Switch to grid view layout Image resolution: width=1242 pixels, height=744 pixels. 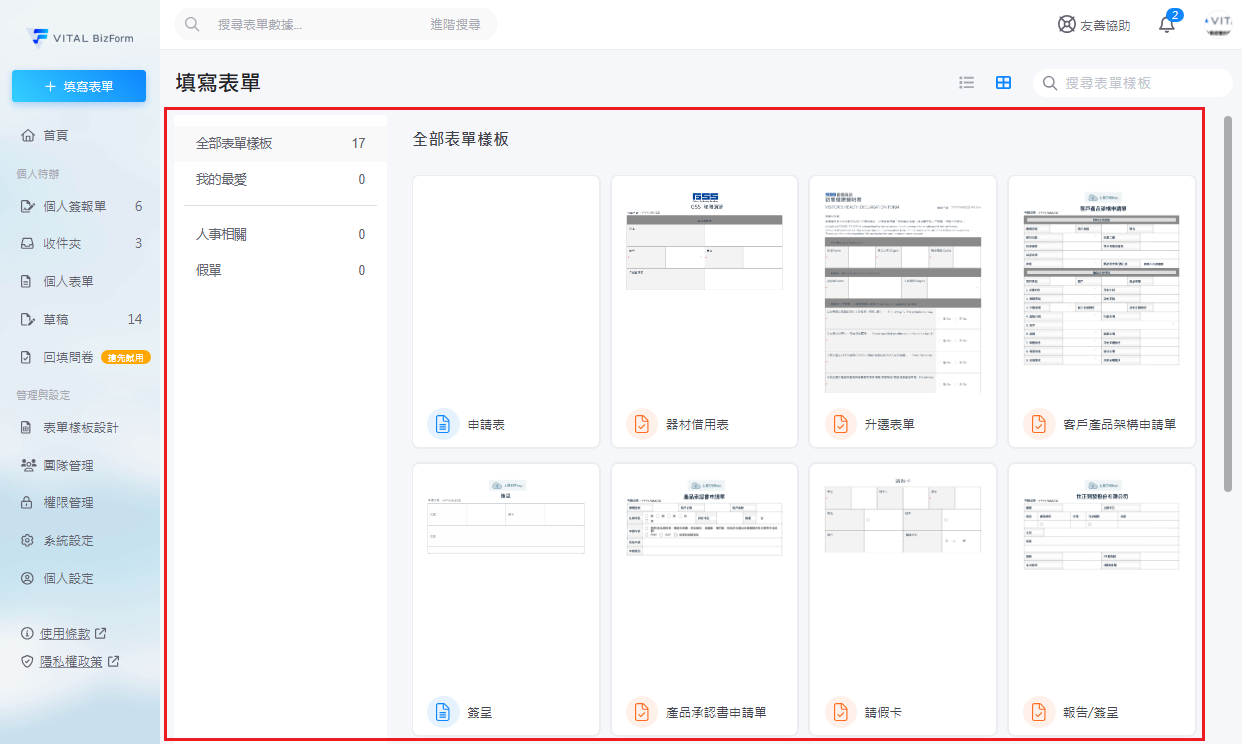coord(1003,83)
